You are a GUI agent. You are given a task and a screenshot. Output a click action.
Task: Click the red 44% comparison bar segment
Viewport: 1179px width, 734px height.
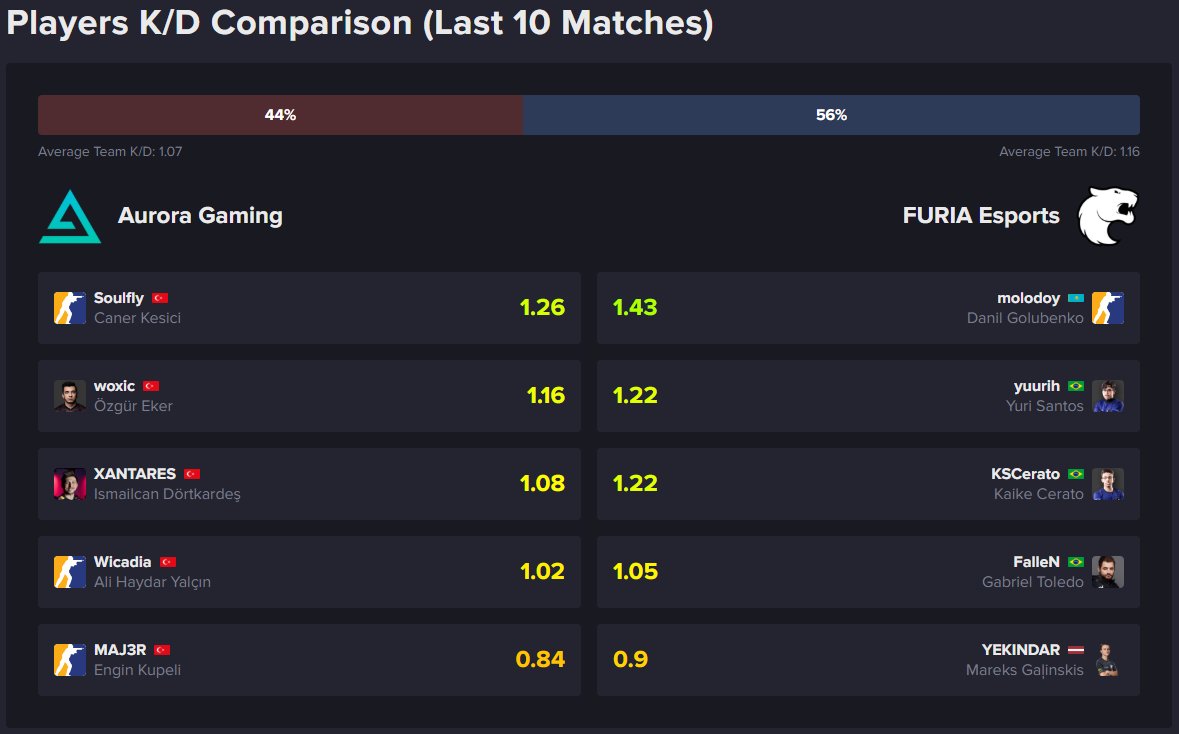click(280, 115)
